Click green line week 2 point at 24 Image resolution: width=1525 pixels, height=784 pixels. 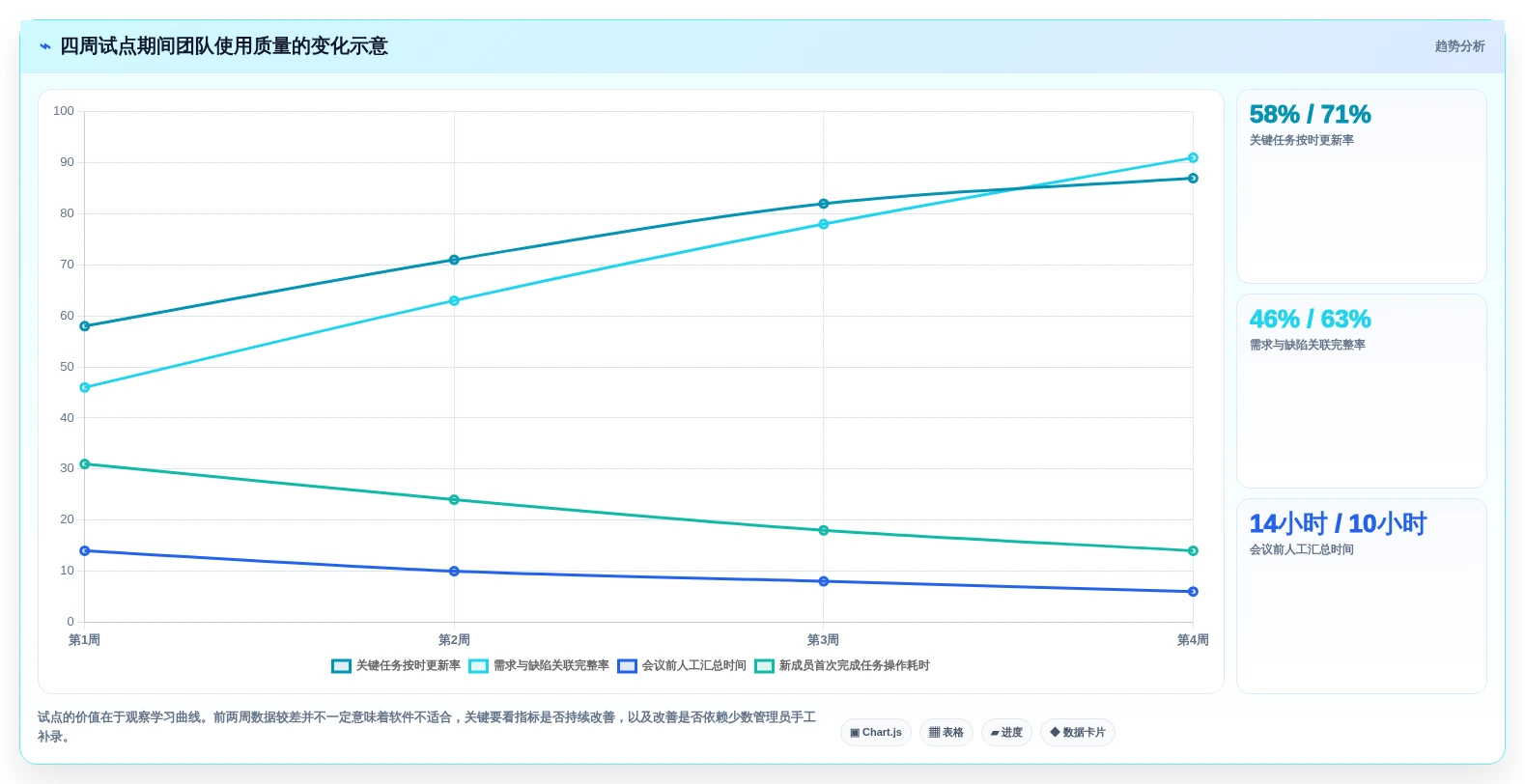454,500
